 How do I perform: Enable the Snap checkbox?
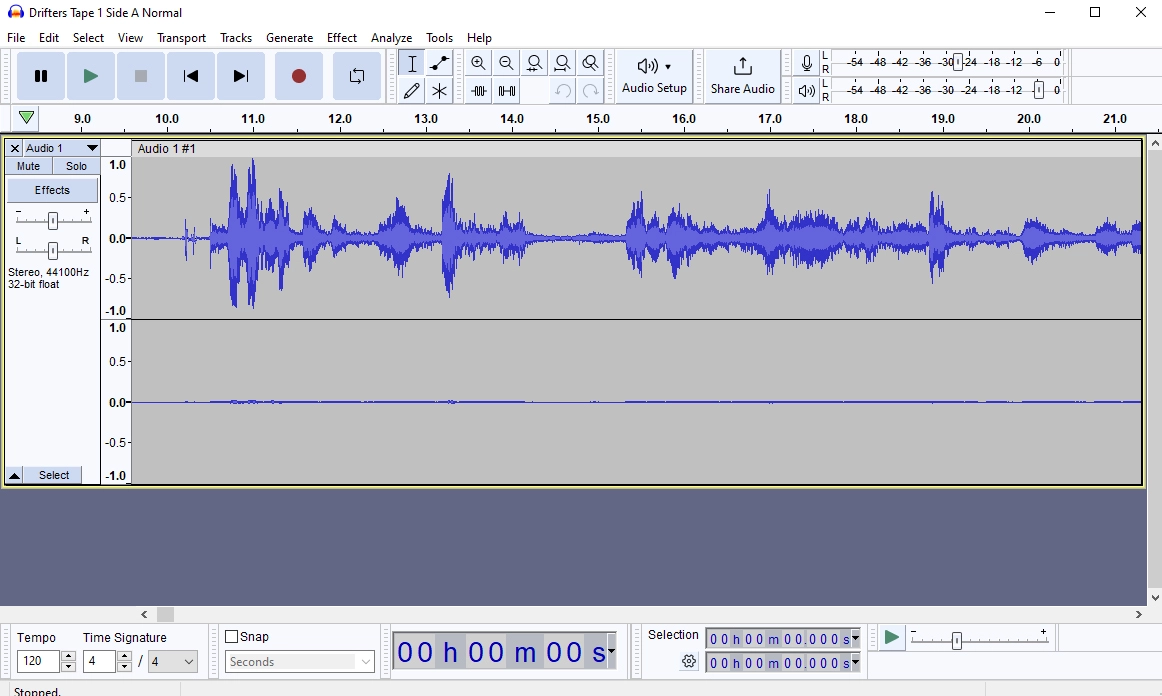pyautogui.click(x=232, y=637)
